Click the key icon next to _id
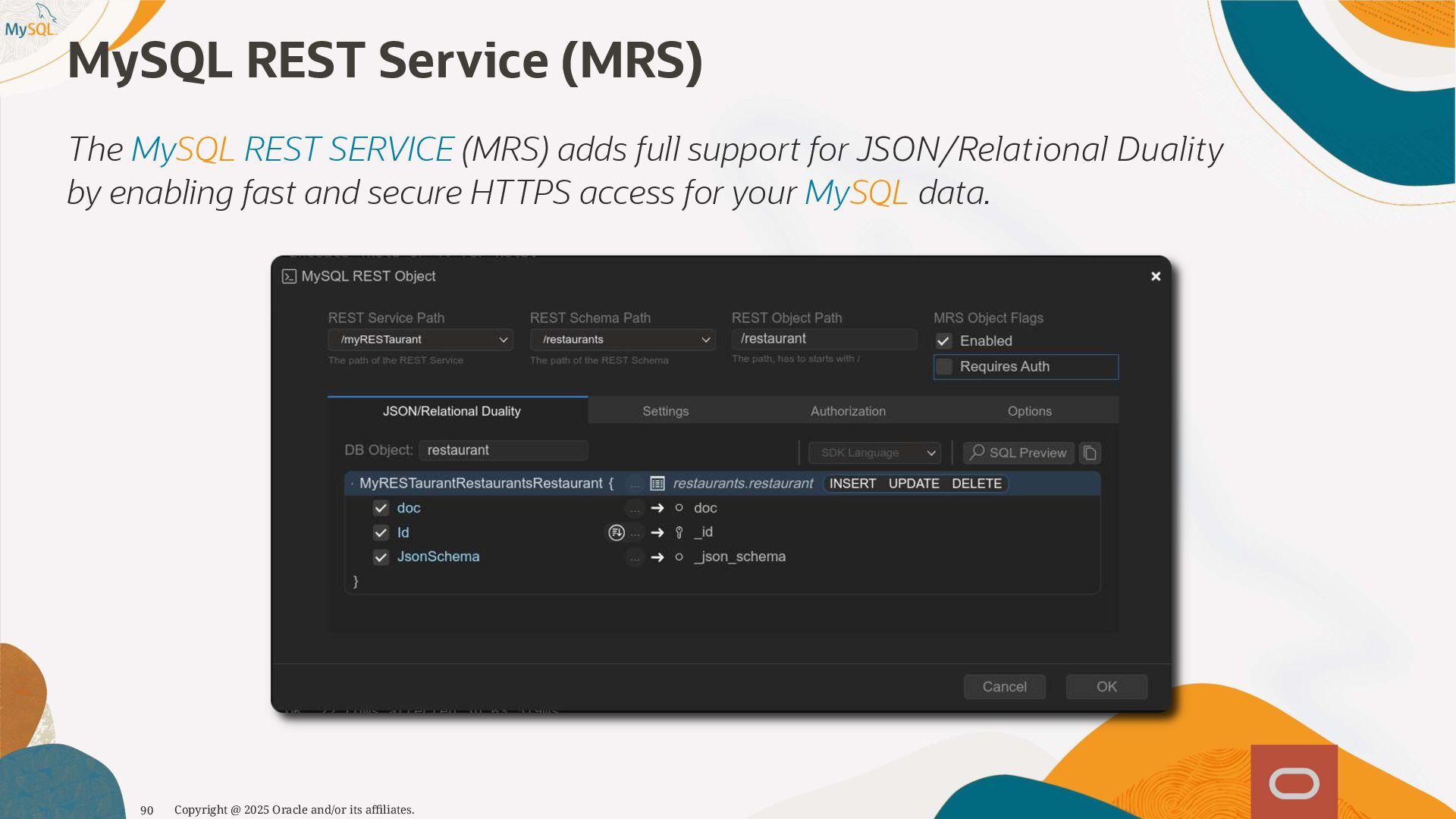Screen dimensions: 1456x819 [679, 533]
